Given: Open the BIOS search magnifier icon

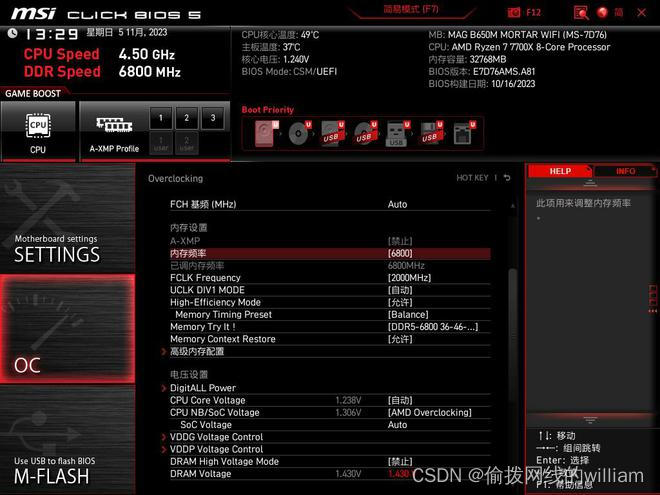Looking at the screenshot, I should pyautogui.click(x=581, y=13).
